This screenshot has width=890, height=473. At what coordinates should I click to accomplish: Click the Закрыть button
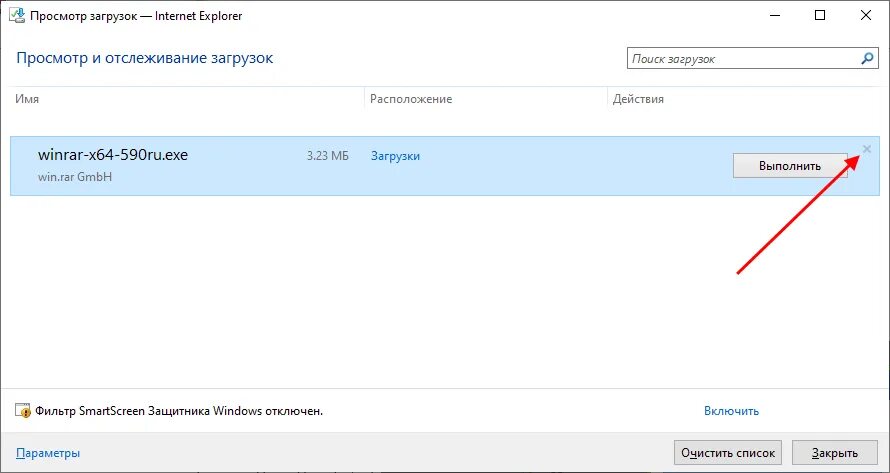(834, 453)
